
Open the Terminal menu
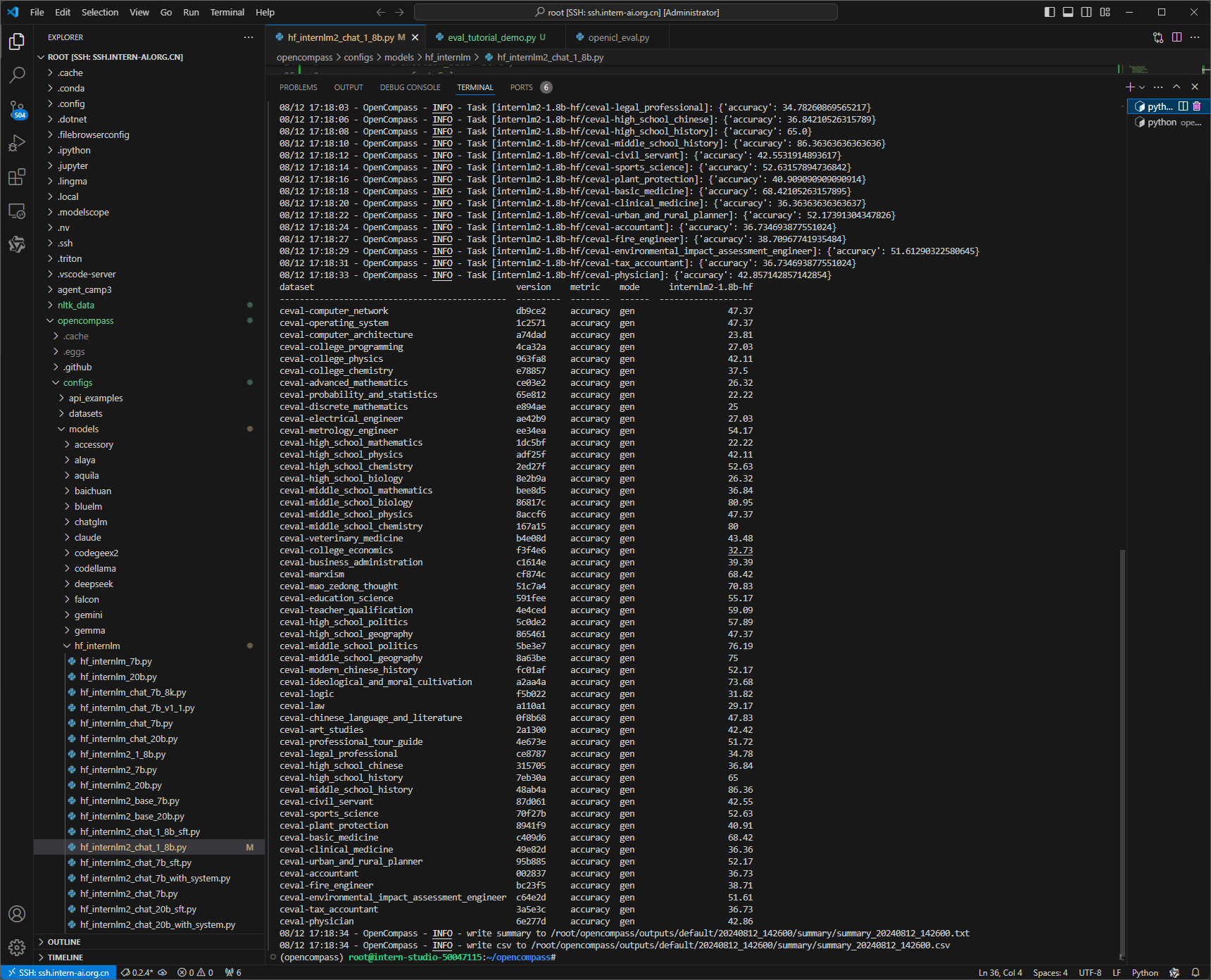click(227, 12)
